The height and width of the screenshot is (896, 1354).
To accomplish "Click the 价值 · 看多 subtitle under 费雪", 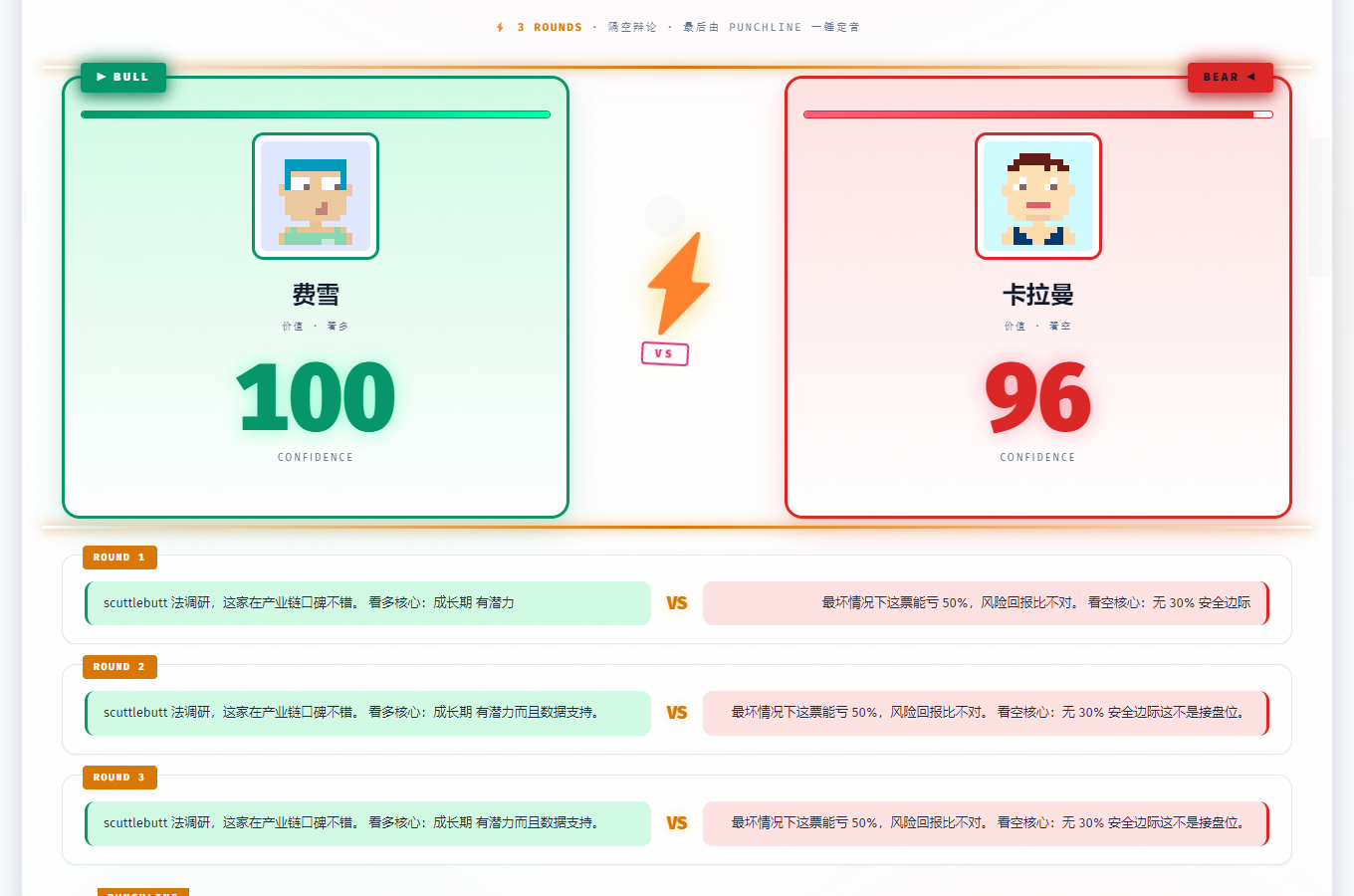I will click(316, 327).
